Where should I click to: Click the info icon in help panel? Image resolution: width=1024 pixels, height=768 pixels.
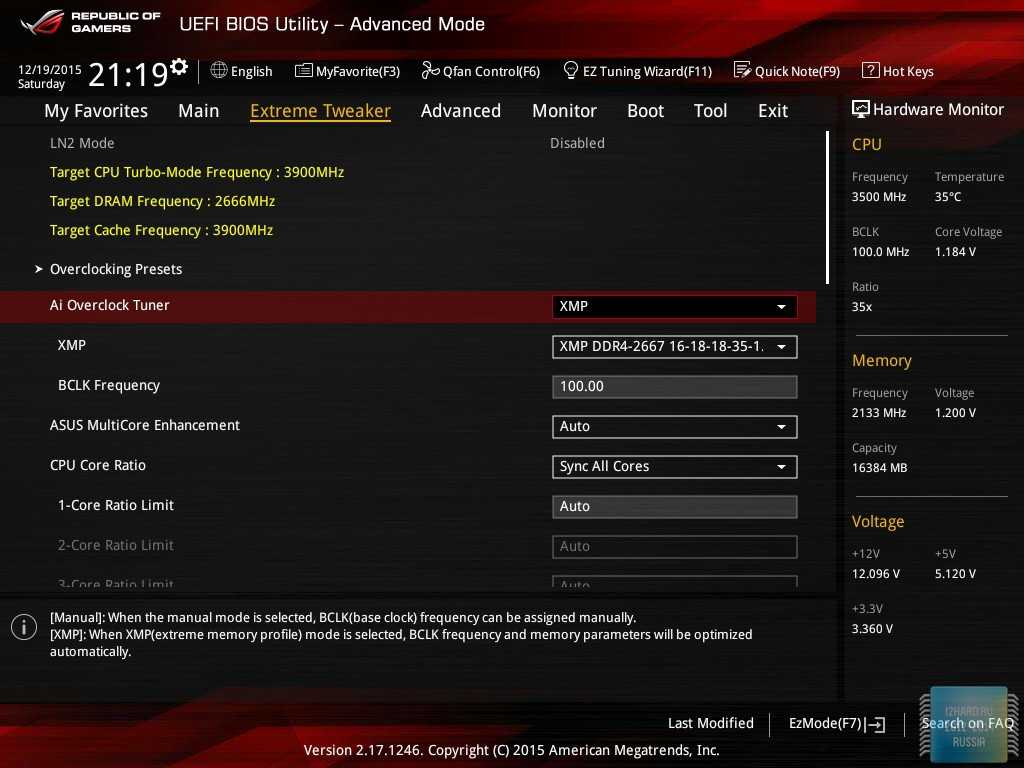tap(24, 627)
